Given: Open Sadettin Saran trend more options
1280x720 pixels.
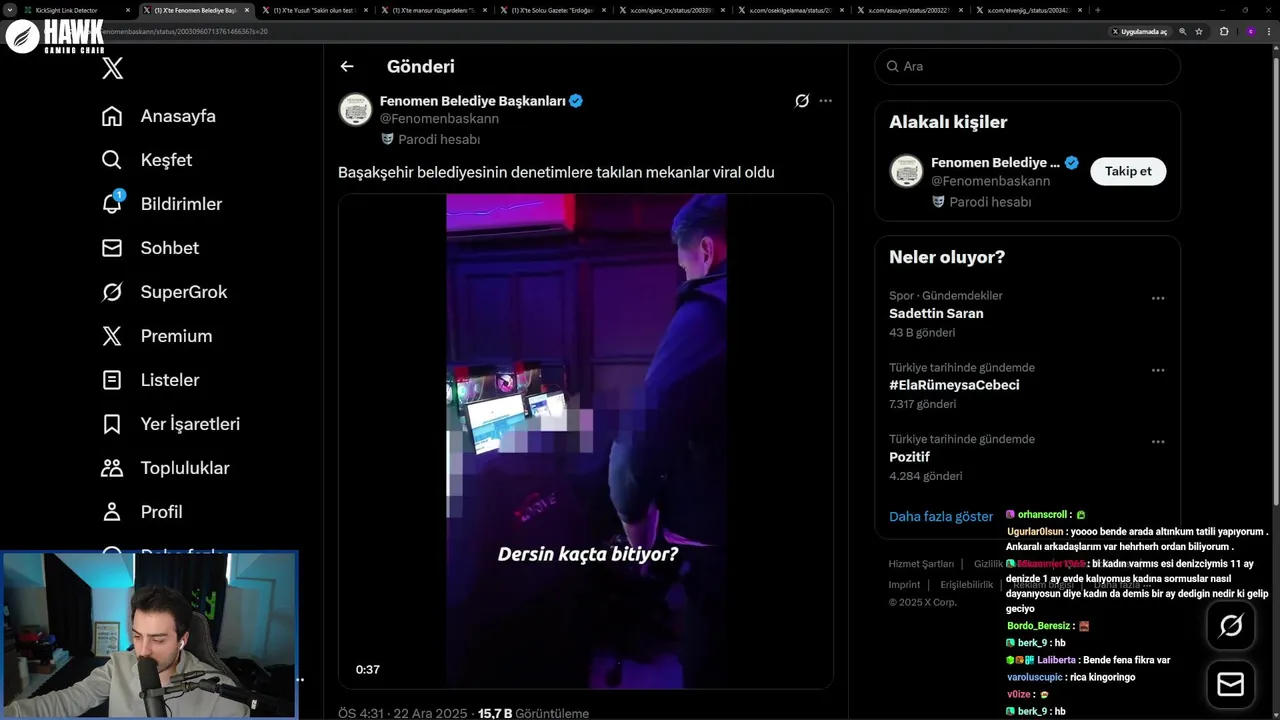Looking at the screenshot, I should (1157, 298).
